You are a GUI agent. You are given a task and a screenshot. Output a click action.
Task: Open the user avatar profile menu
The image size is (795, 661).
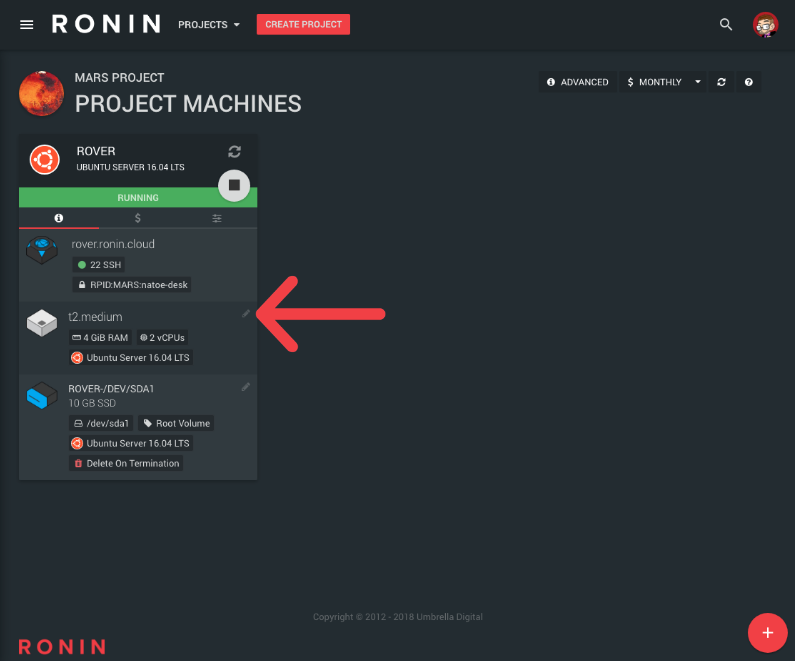(765, 25)
